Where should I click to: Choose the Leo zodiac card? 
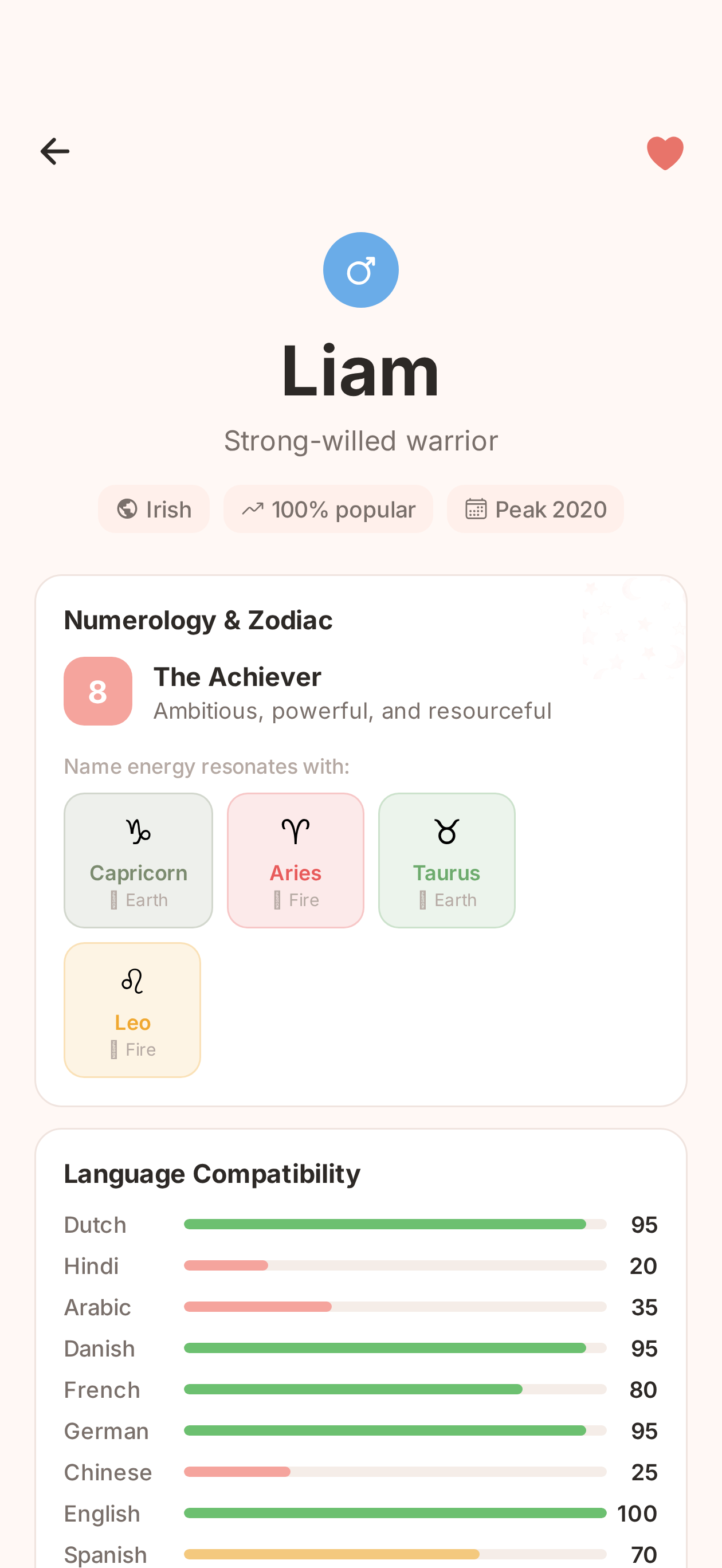point(132,1010)
